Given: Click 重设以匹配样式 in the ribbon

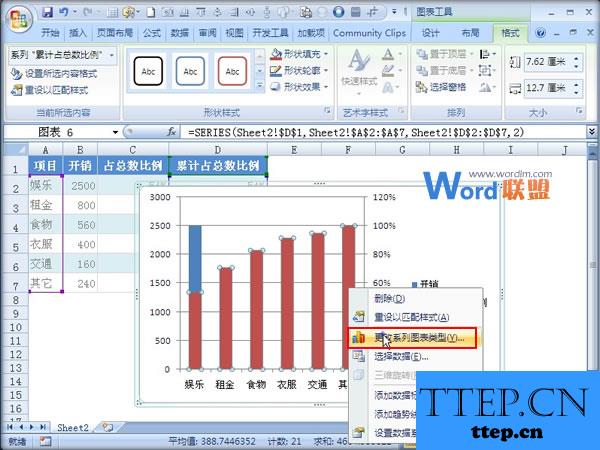Looking at the screenshot, I should [50, 90].
